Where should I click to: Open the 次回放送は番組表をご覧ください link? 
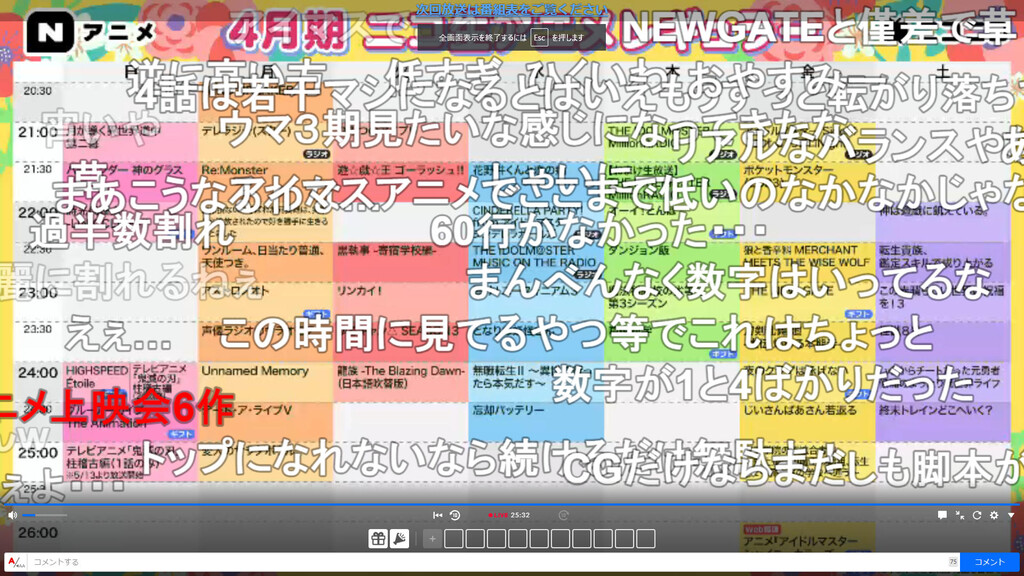click(511, 9)
